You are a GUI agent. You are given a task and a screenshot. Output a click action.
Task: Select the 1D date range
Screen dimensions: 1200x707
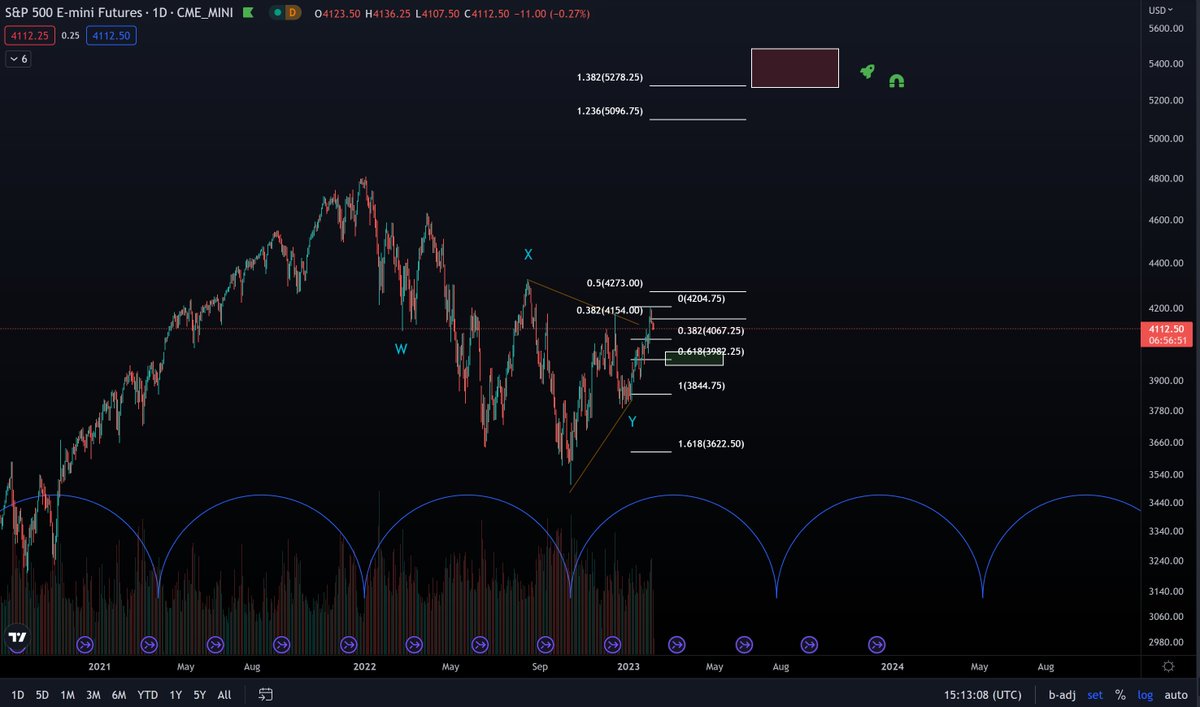17,694
